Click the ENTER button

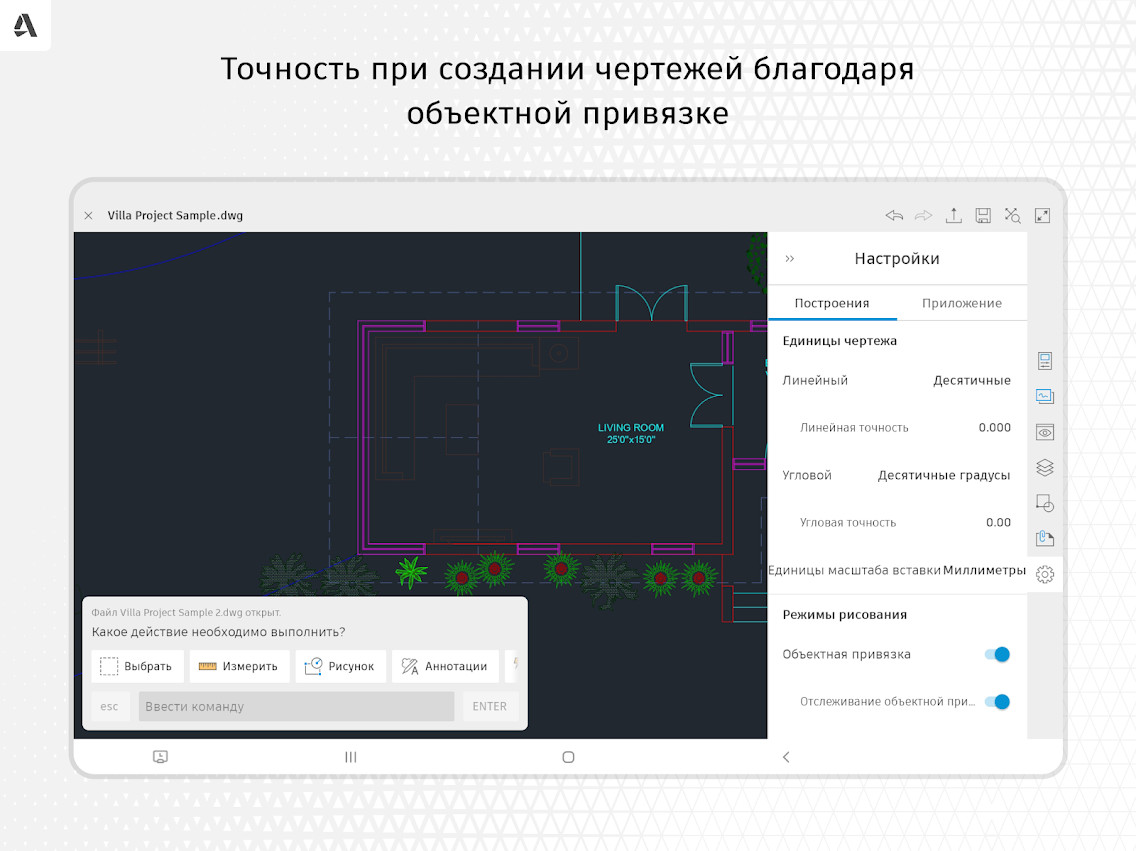(x=490, y=706)
